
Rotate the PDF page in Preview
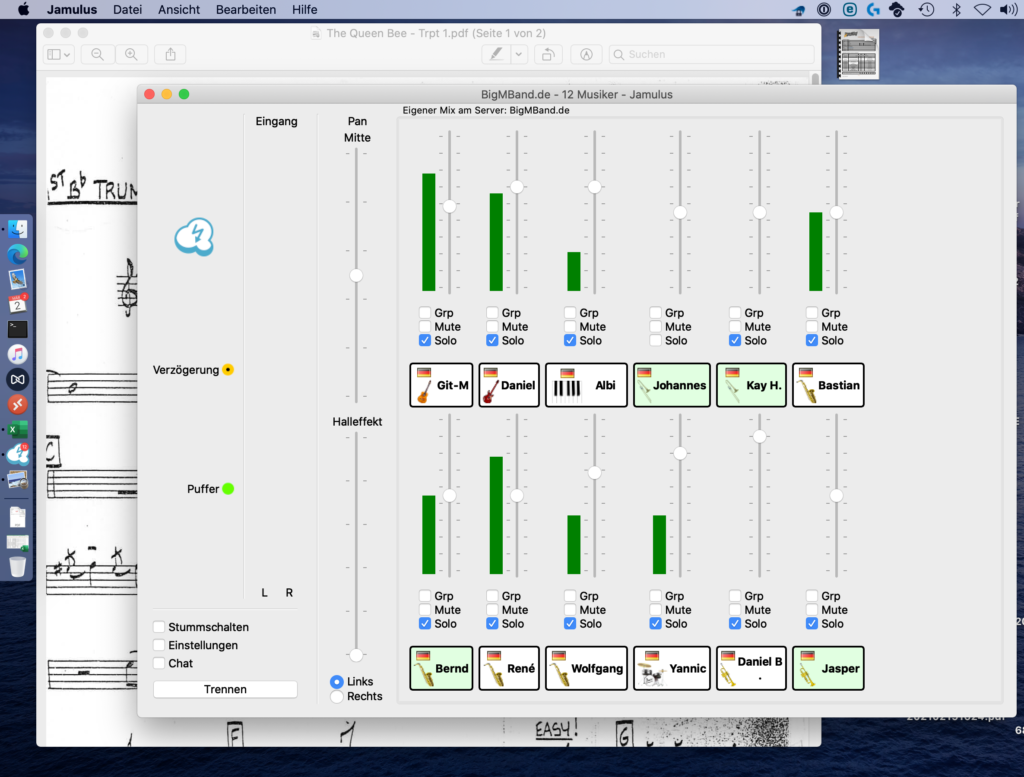point(548,54)
